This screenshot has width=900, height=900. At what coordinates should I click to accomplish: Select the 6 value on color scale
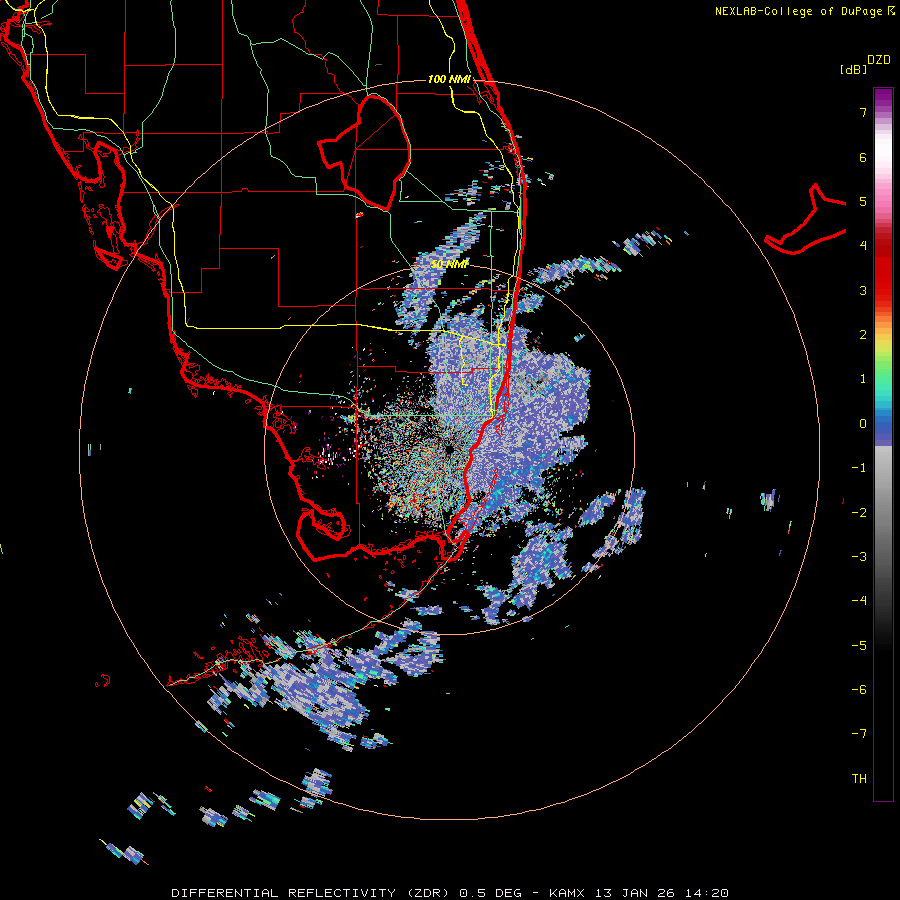[863, 157]
